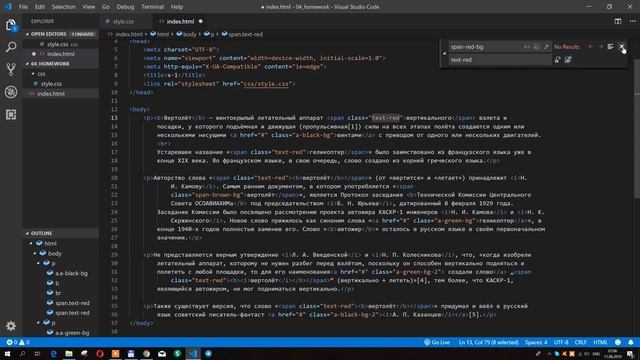Open the Terminal menu
The height and width of the screenshot is (360, 640).
coord(152,7)
